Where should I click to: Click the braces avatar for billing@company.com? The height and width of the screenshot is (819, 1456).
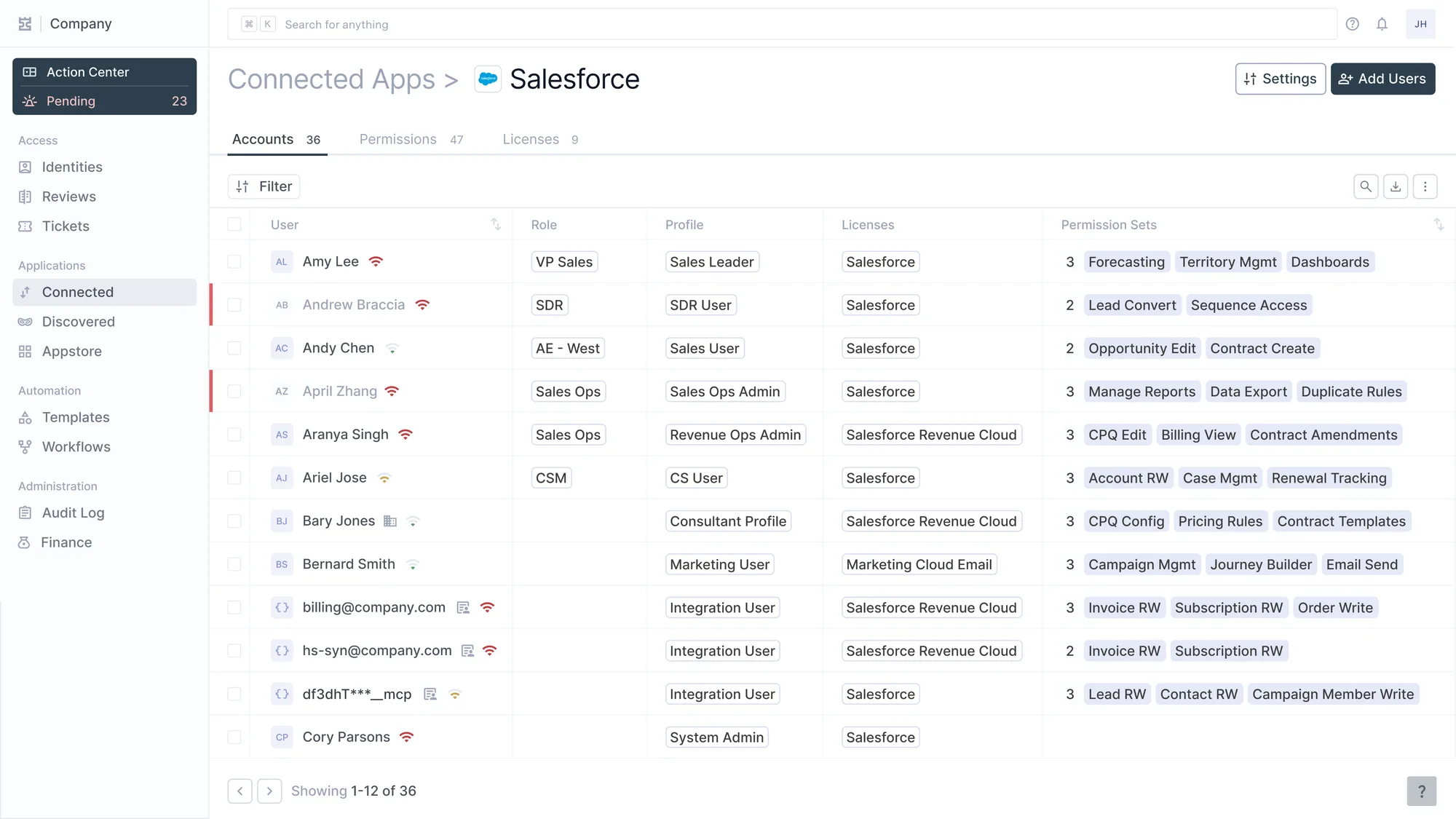click(282, 607)
